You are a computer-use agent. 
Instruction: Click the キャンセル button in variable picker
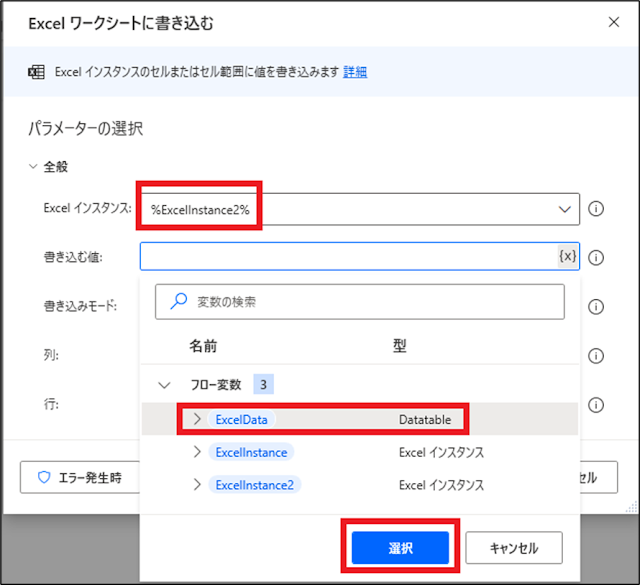pos(514,547)
